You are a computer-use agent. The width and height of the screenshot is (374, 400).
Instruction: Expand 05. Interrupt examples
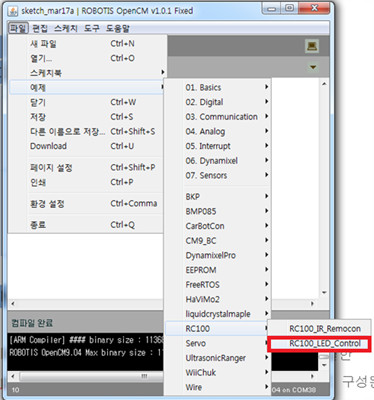coord(218,146)
